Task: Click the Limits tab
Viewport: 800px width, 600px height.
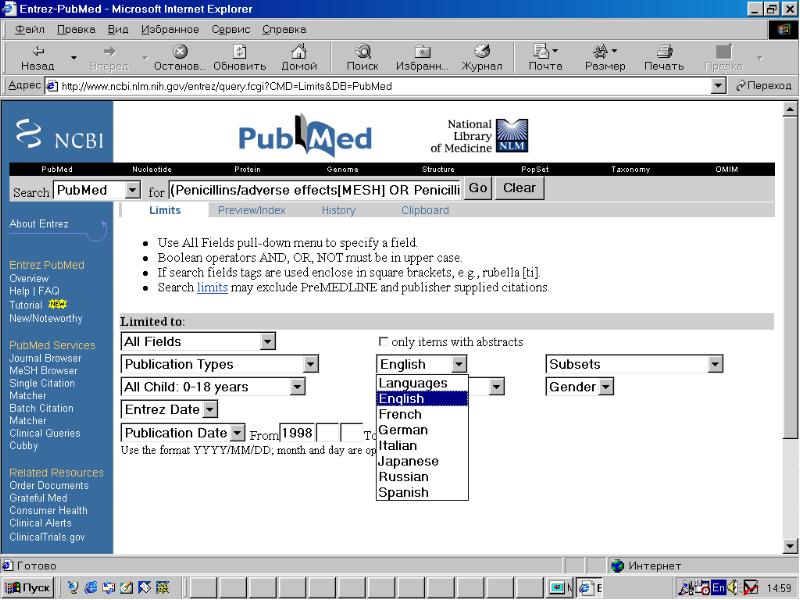Action: [165, 210]
